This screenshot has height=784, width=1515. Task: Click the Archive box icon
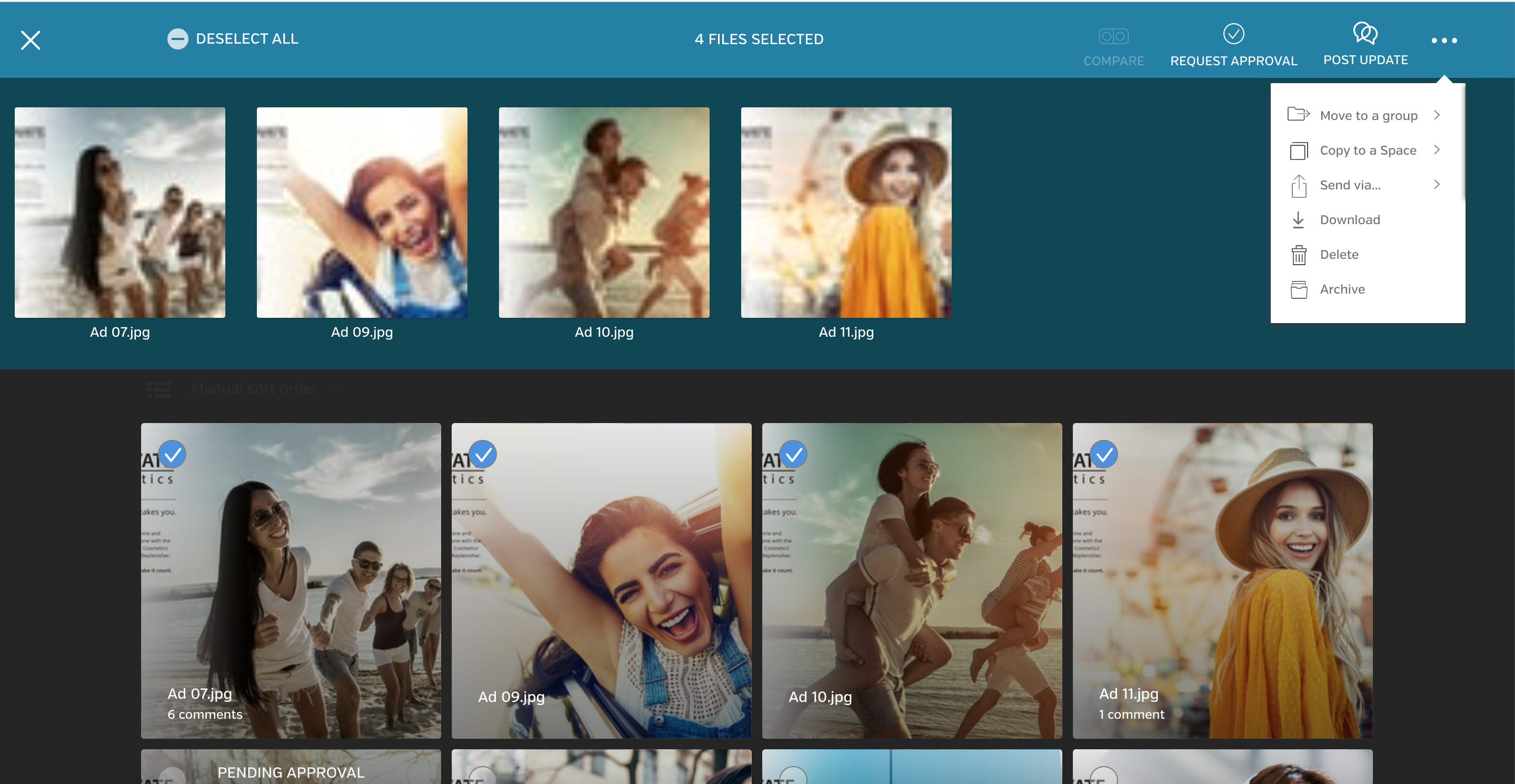[1299, 290]
